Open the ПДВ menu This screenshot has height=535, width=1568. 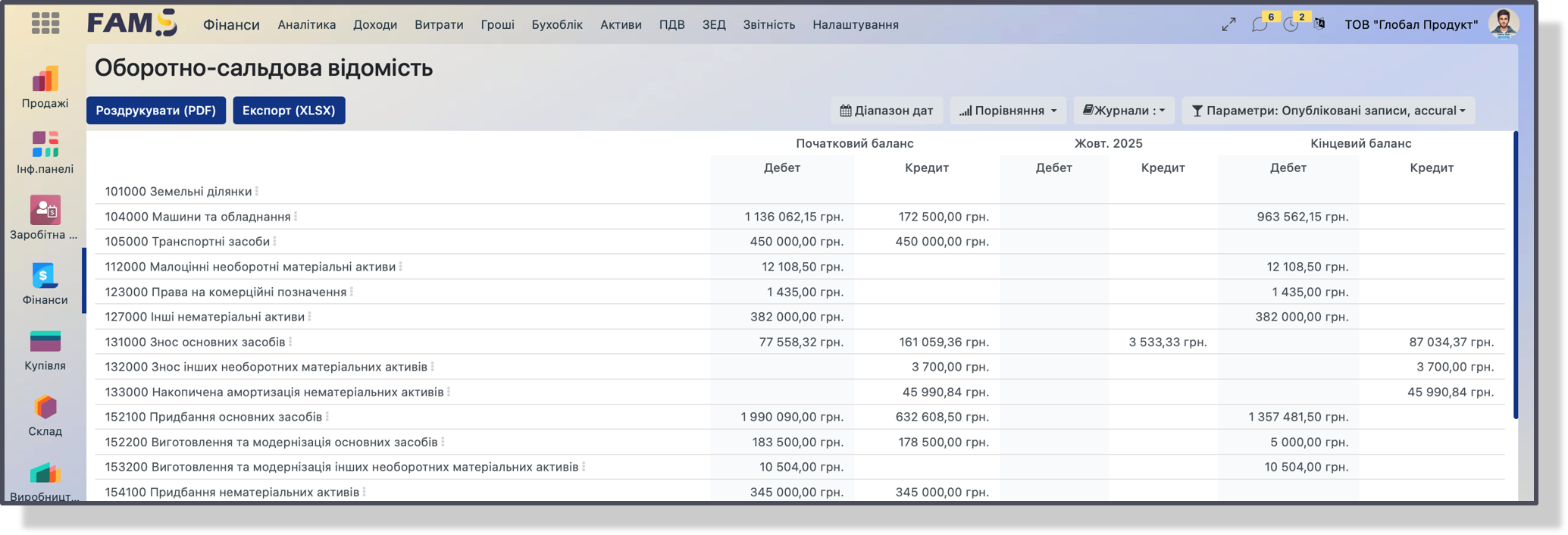671,24
